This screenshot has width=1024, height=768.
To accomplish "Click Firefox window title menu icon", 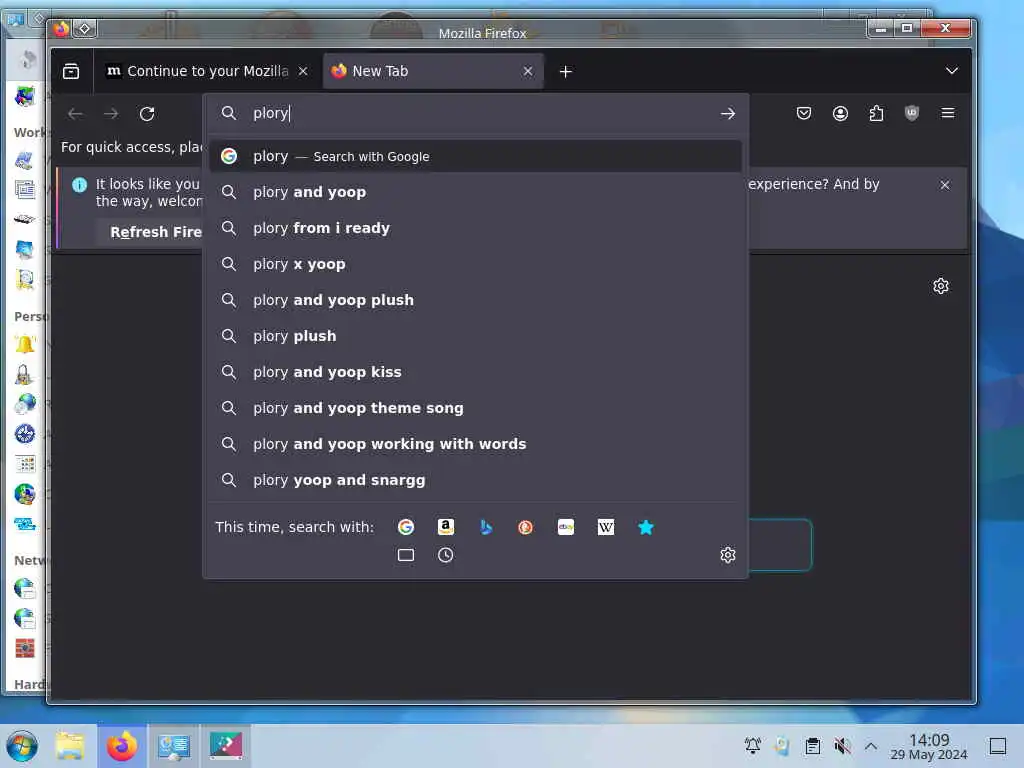I will click(61, 29).
